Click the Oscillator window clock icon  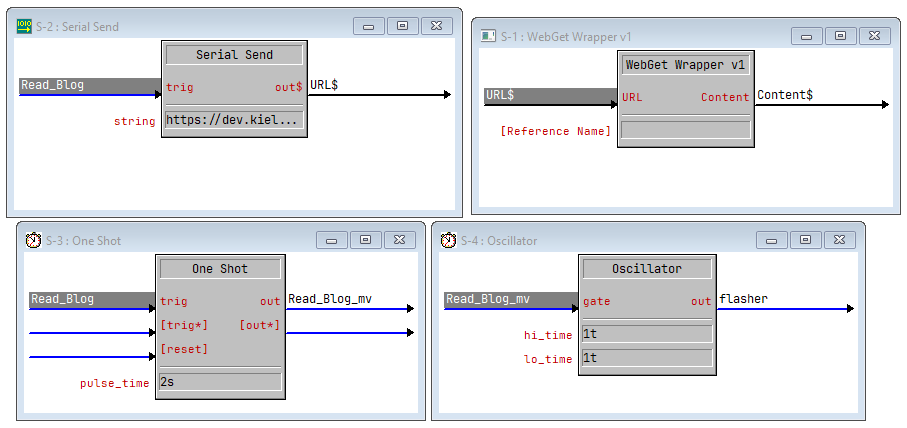(447, 240)
